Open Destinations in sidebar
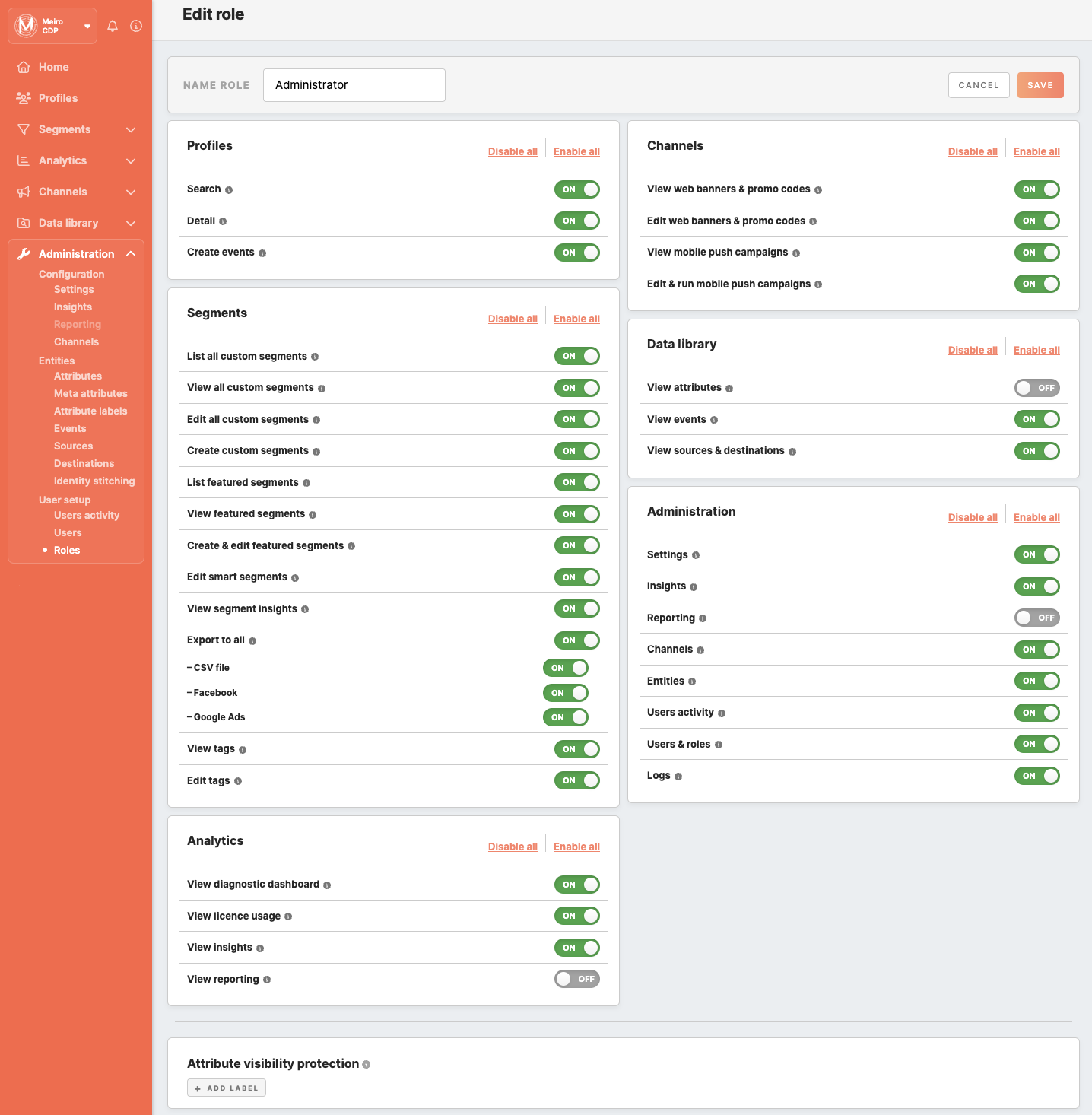The width and height of the screenshot is (1092, 1115). [x=84, y=464]
